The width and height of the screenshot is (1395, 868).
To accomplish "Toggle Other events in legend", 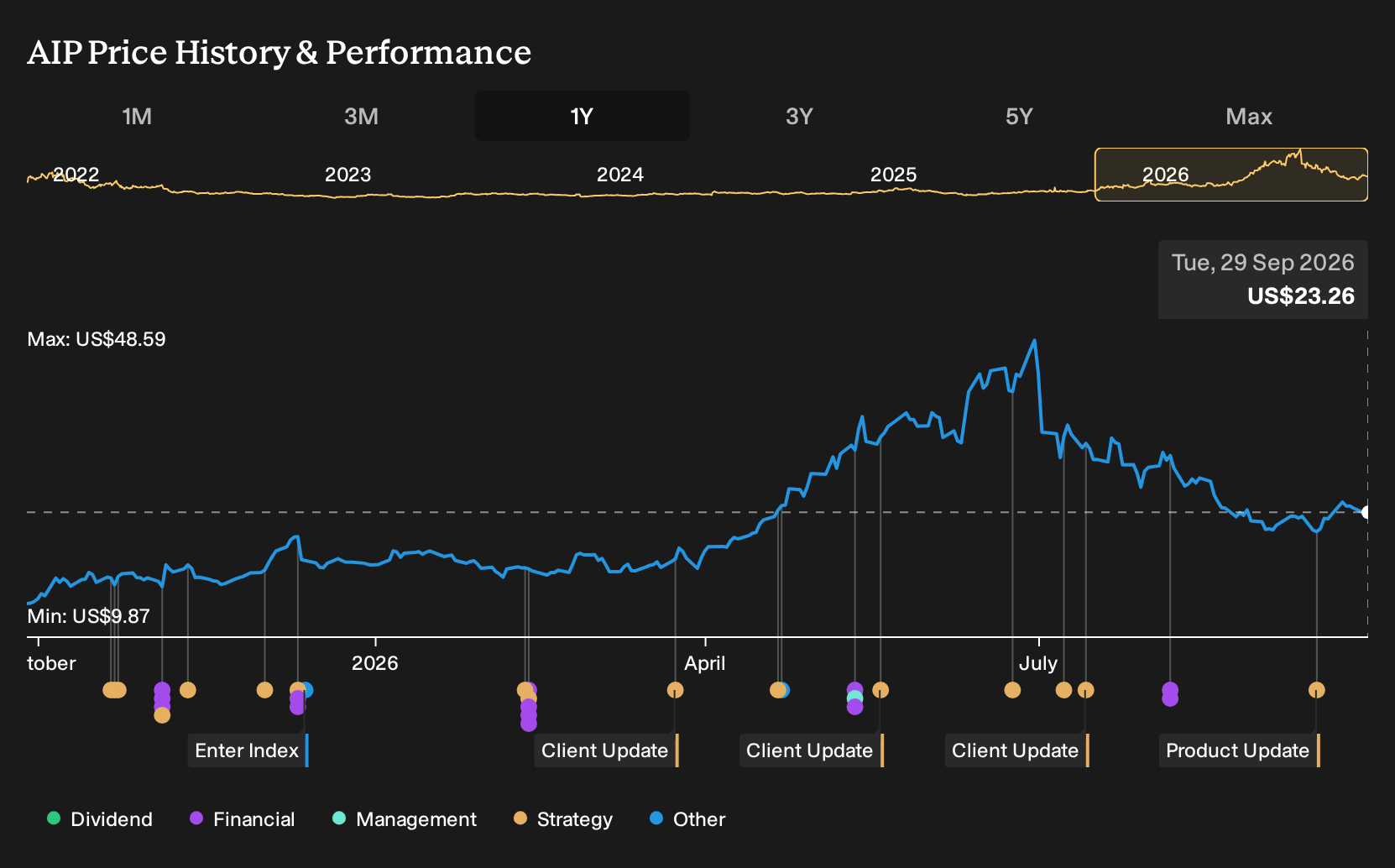I will point(687,819).
